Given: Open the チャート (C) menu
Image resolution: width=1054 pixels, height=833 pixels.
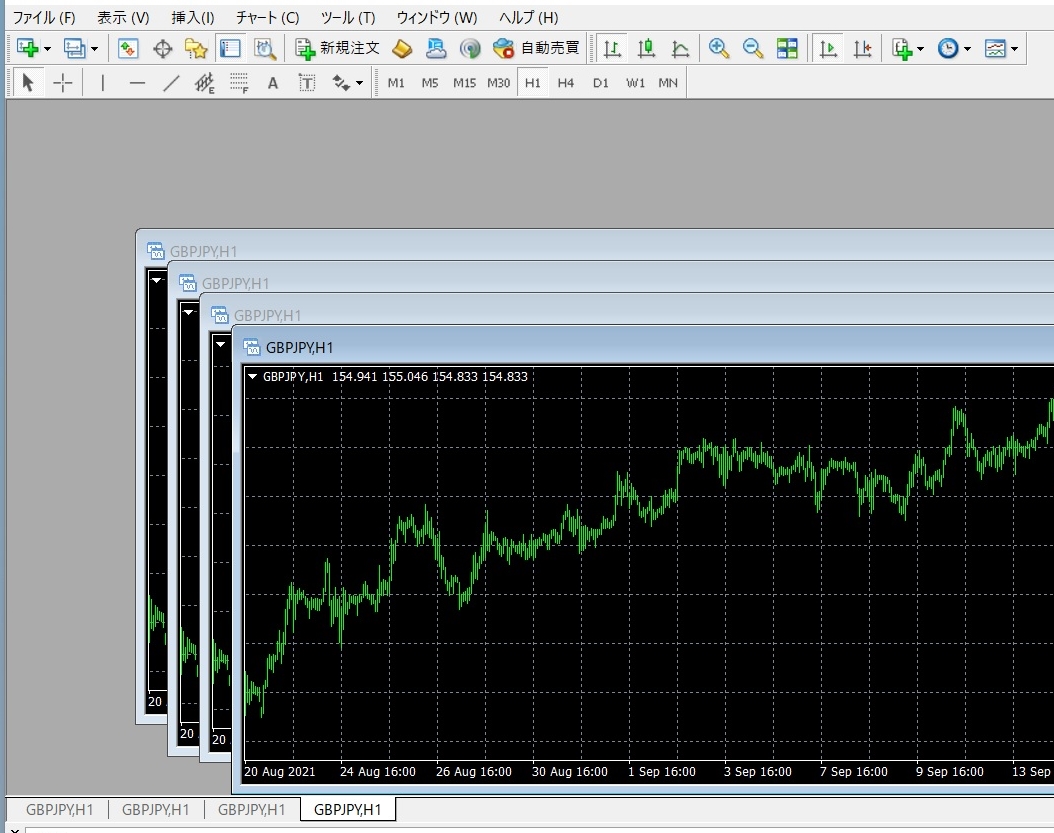Looking at the screenshot, I should point(267,18).
